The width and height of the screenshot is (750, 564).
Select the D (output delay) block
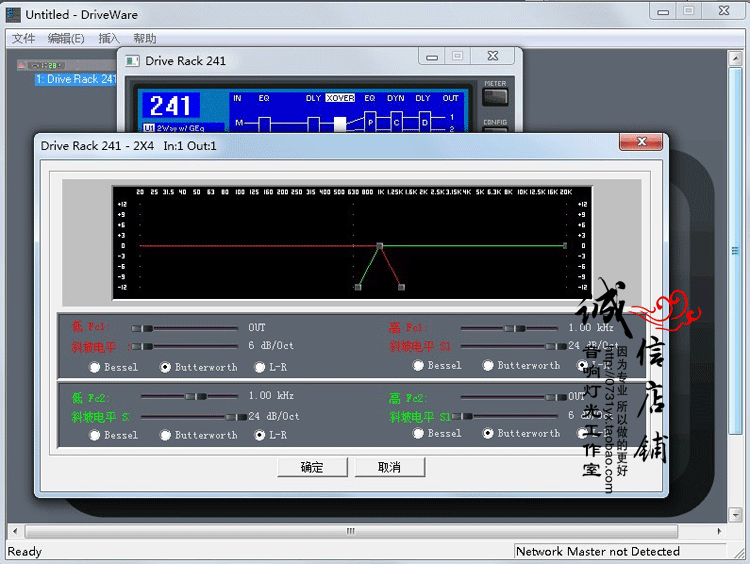(425, 122)
